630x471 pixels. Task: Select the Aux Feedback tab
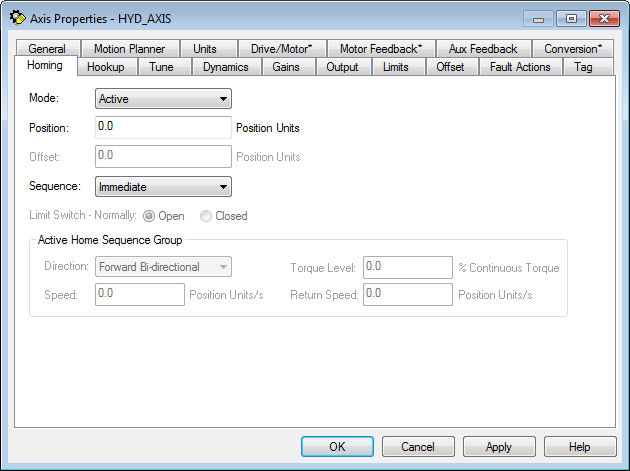(x=483, y=49)
